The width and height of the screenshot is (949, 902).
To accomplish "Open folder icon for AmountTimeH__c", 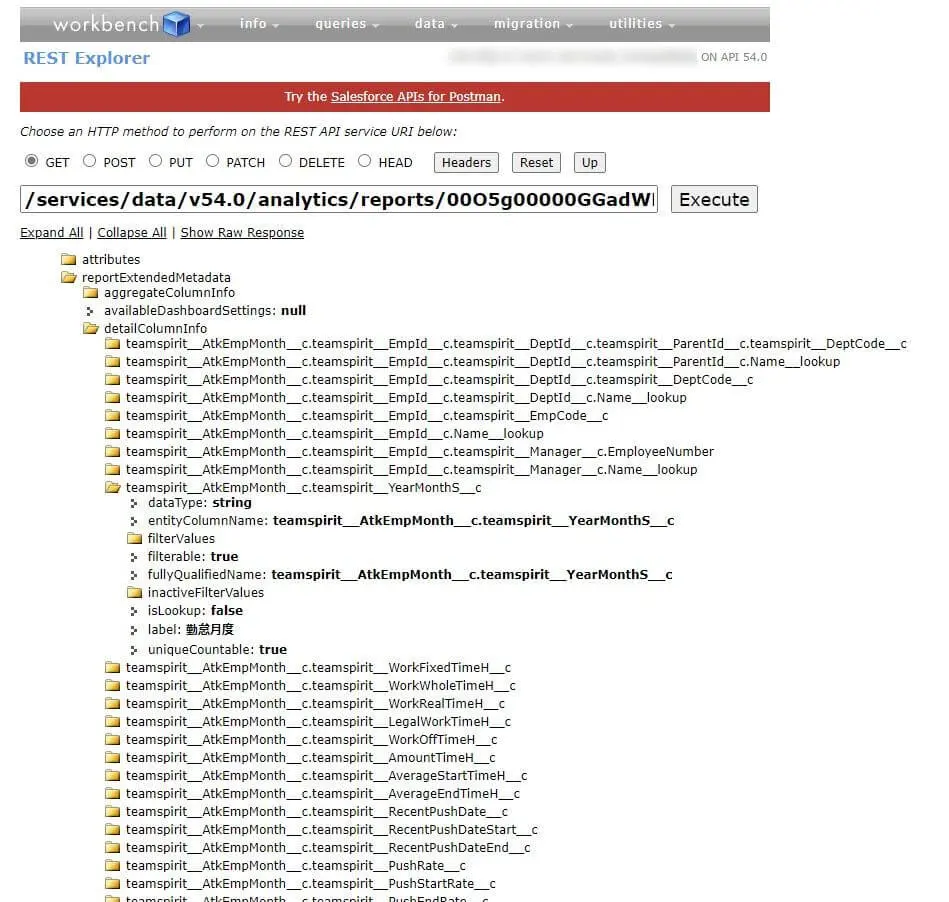I will coord(113,758).
